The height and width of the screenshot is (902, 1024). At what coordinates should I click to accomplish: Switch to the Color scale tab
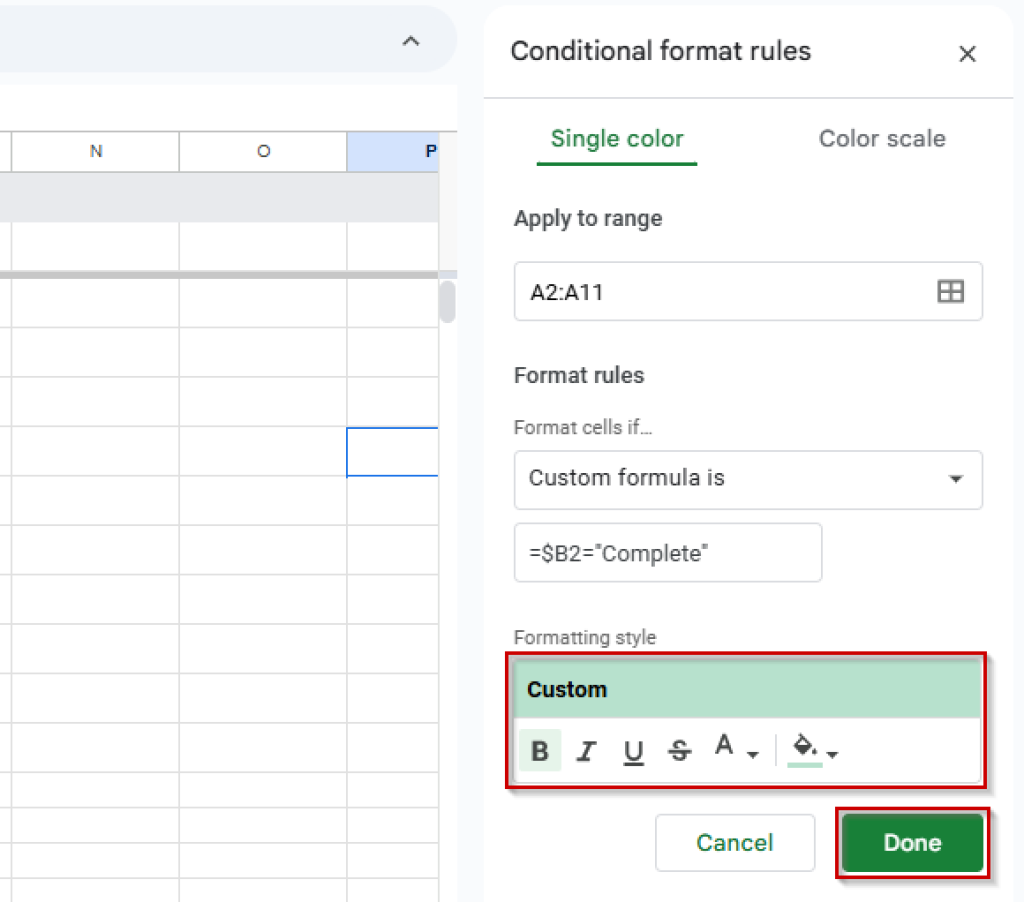(x=882, y=139)
